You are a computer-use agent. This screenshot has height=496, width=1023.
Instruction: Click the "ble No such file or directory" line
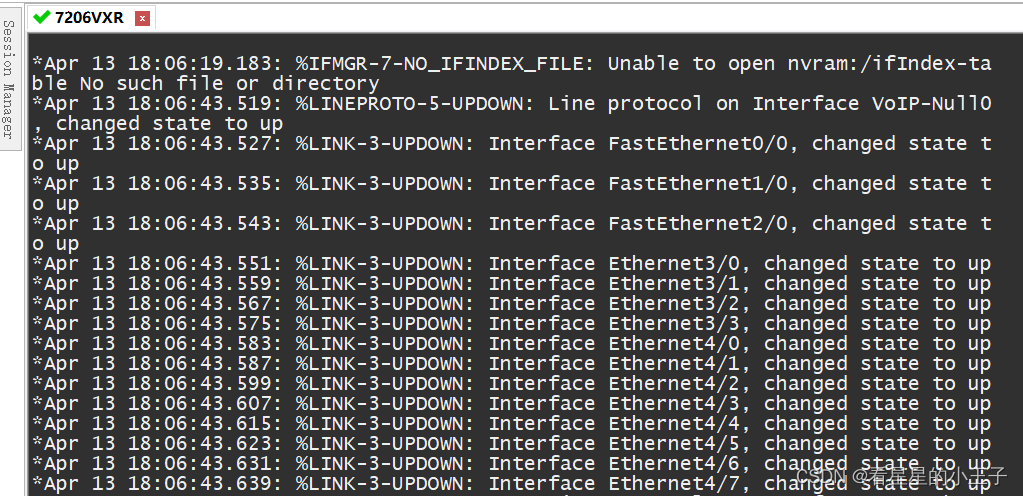coord(206,84)
